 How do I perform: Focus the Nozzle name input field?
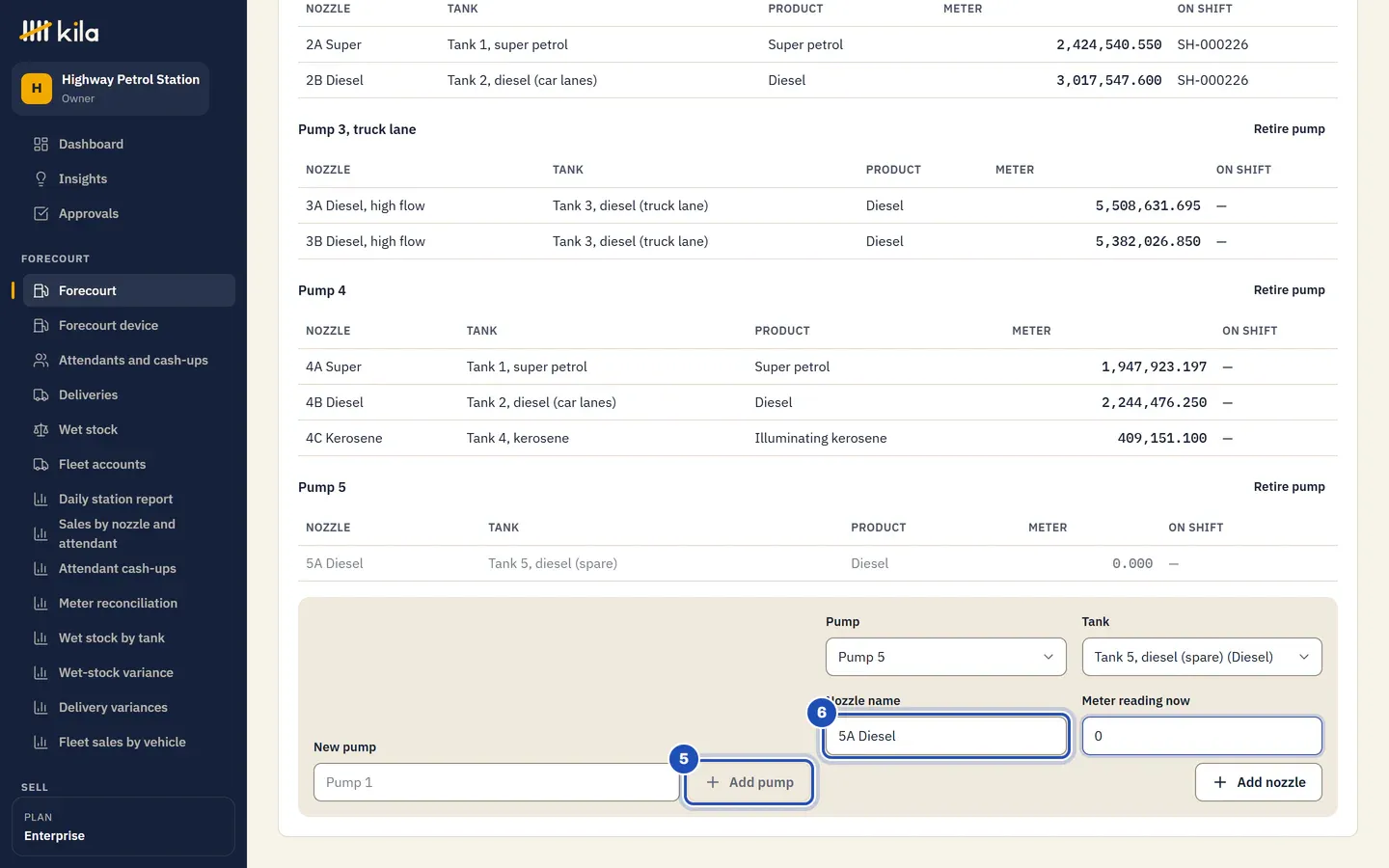(946, 736)
